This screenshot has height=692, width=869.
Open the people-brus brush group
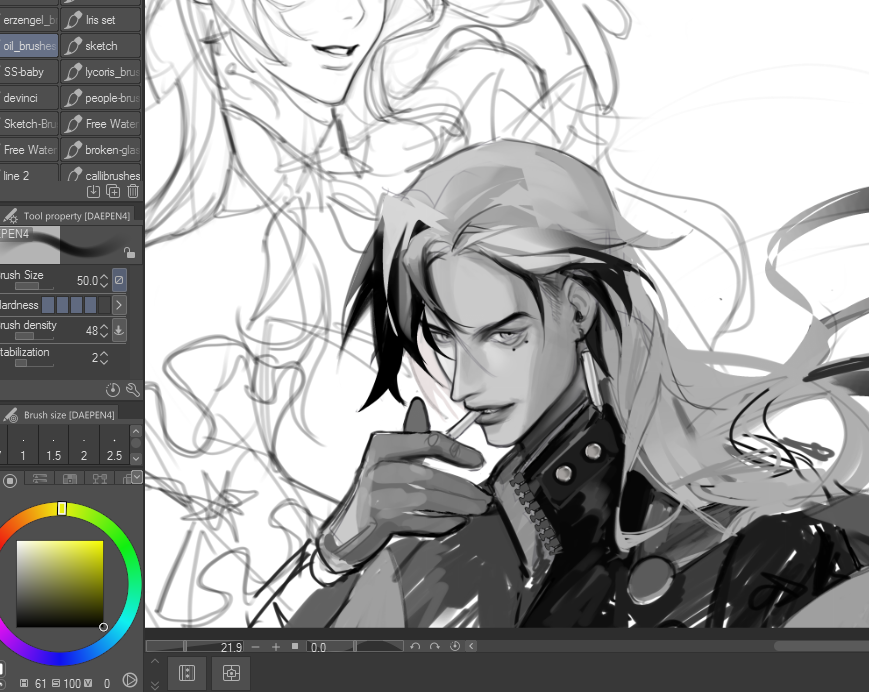[x=100, y=98]
